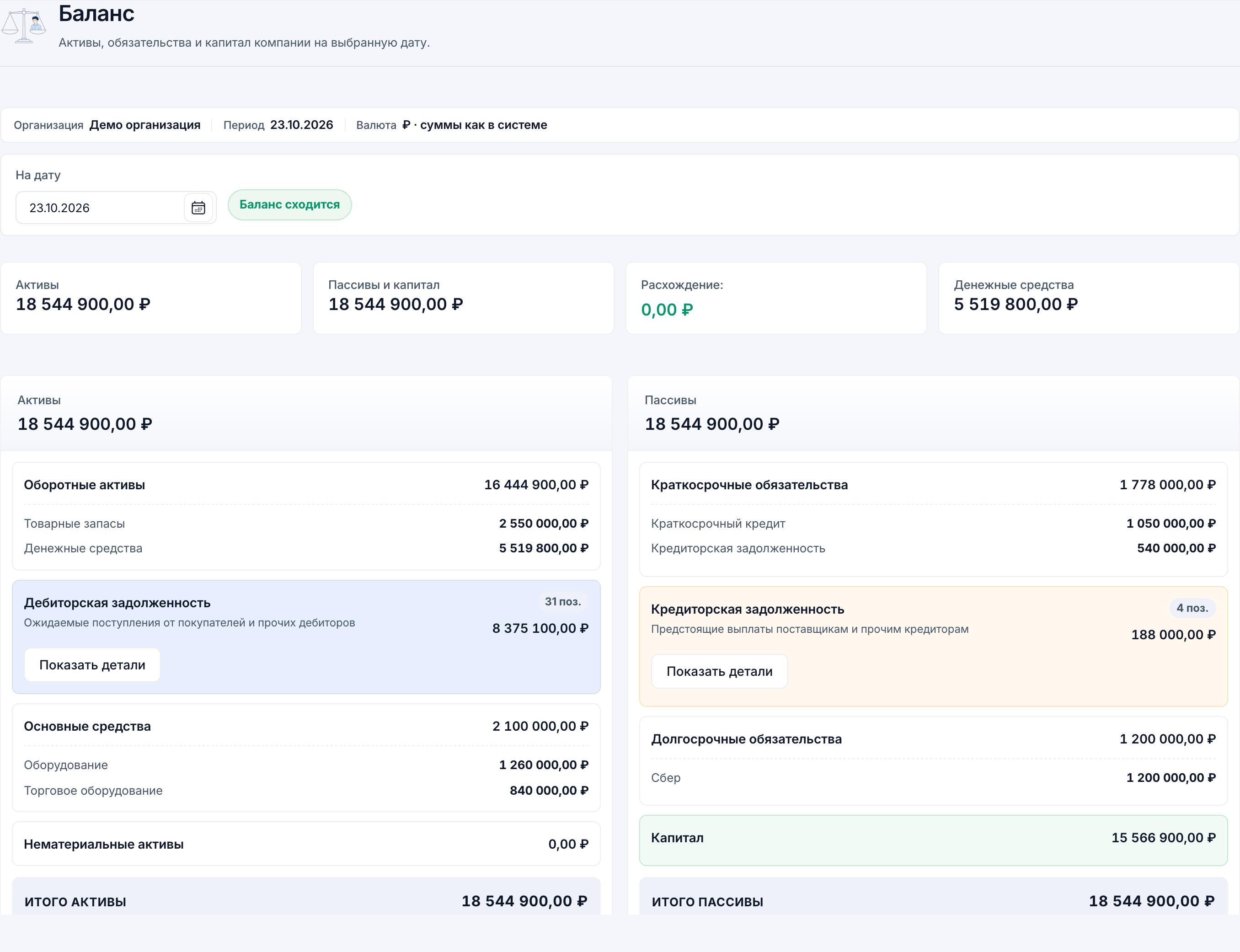
Task: Click the Период value 23.10.2026
Action: [x=301, y=125]
